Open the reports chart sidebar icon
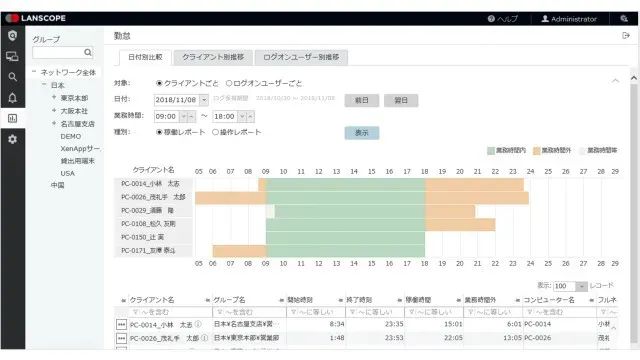The image size is (640, 360). pyautogui.click(x=13, y=118)
